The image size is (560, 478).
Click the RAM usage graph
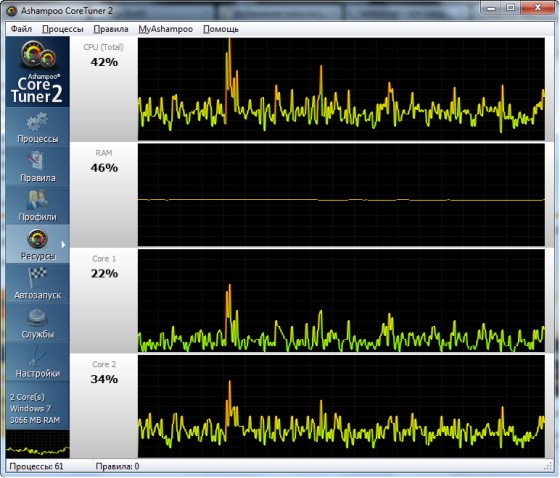pyautogui.click(x=341, y=195)
